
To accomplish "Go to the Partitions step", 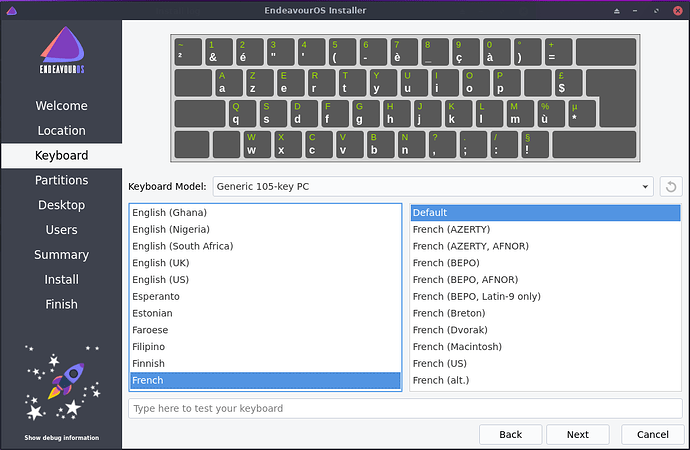I will pyautogui.click(x=62, y=180).
